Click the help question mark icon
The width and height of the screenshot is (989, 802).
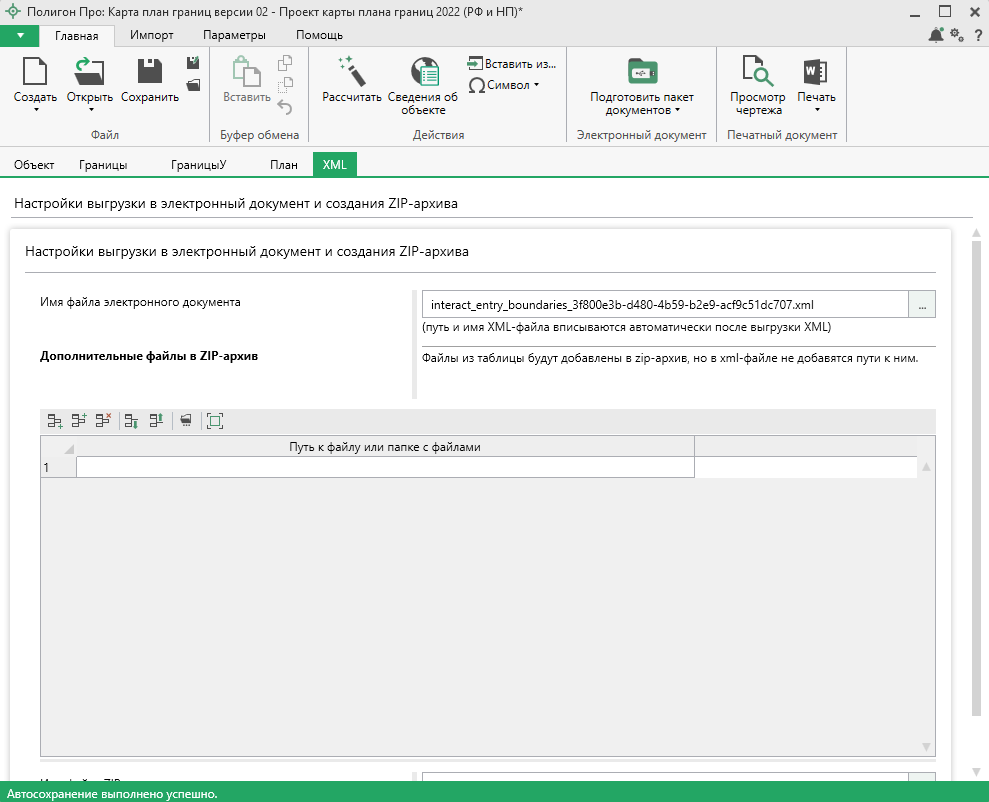[x=976, y=36]
